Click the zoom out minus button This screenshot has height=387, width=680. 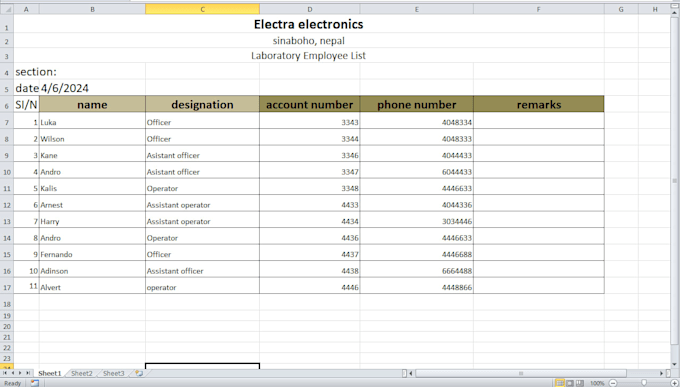(x=613, y=383)
